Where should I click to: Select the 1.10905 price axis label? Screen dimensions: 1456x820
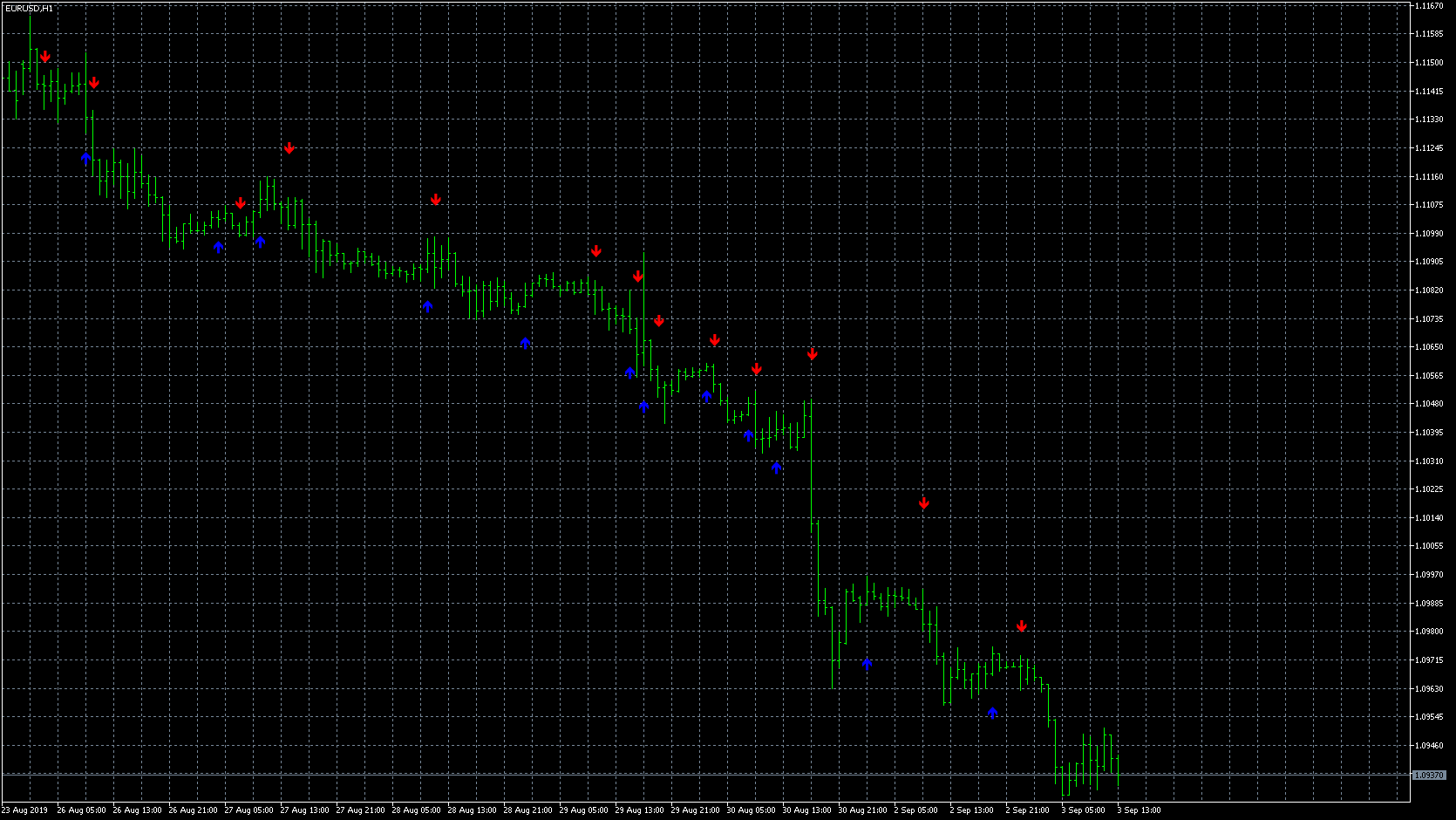coord(1430,262)
